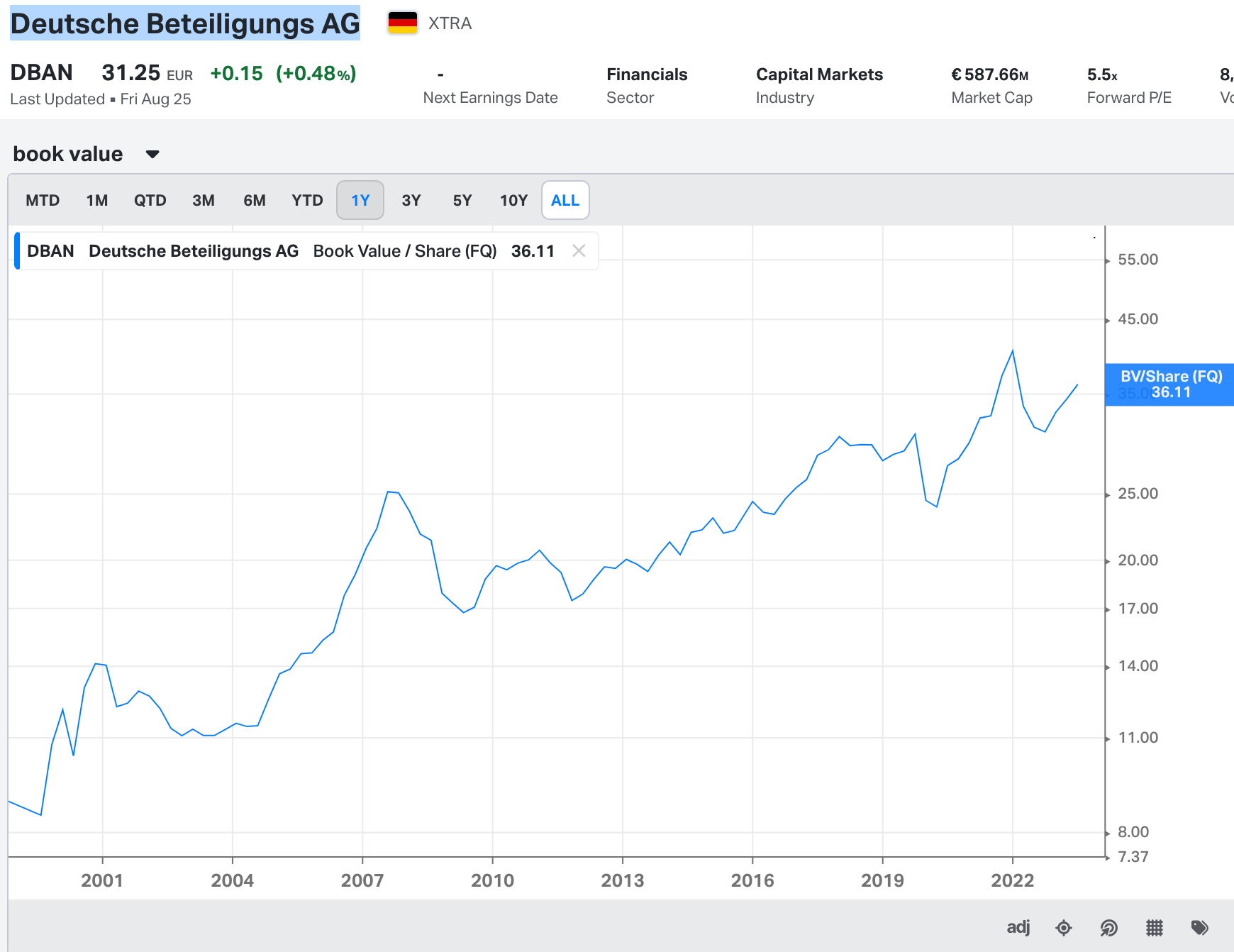
Task: Open the tags label icon
Action: click(1200, 927)
